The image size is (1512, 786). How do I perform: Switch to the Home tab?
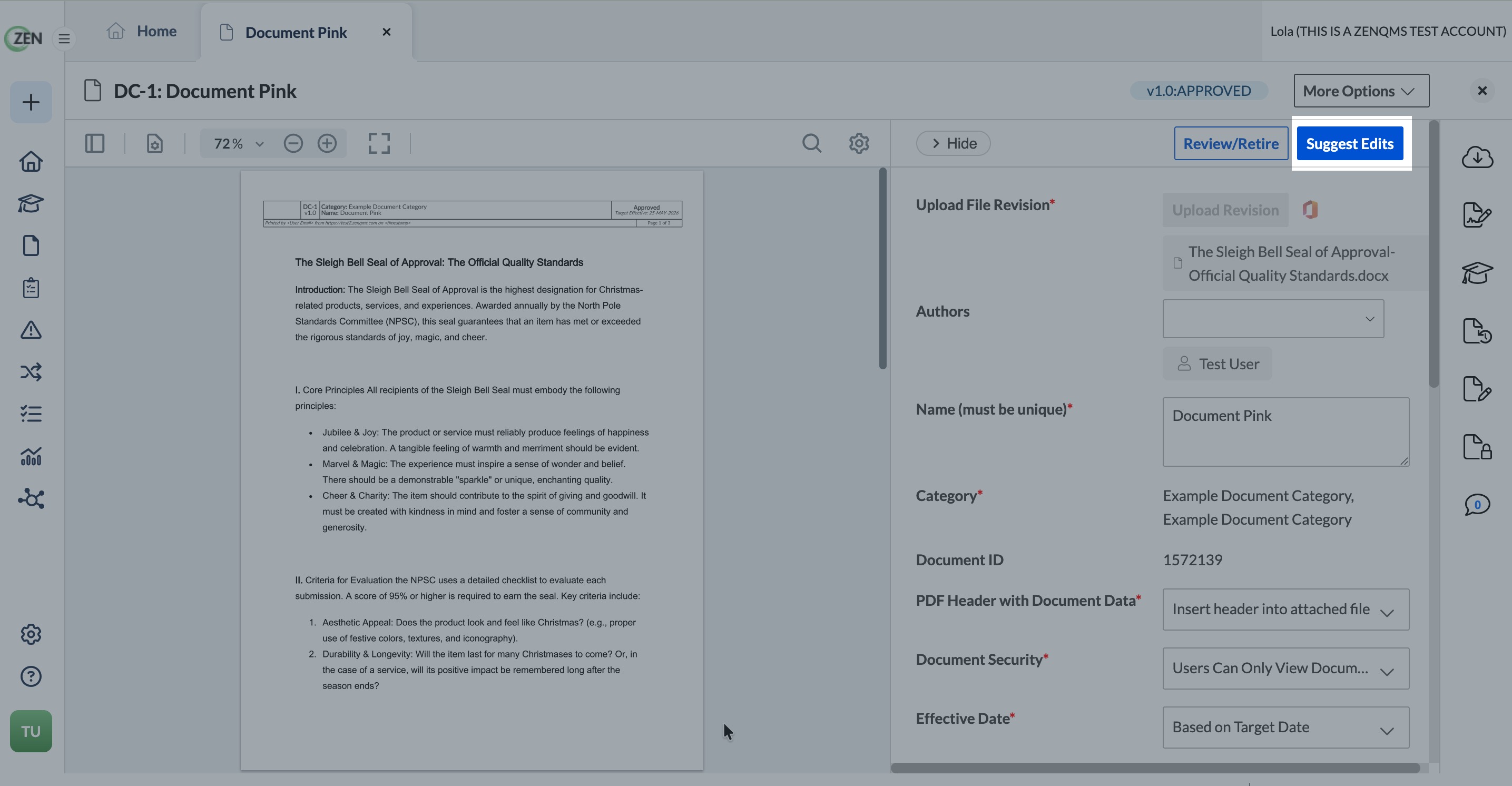point(142,31)
